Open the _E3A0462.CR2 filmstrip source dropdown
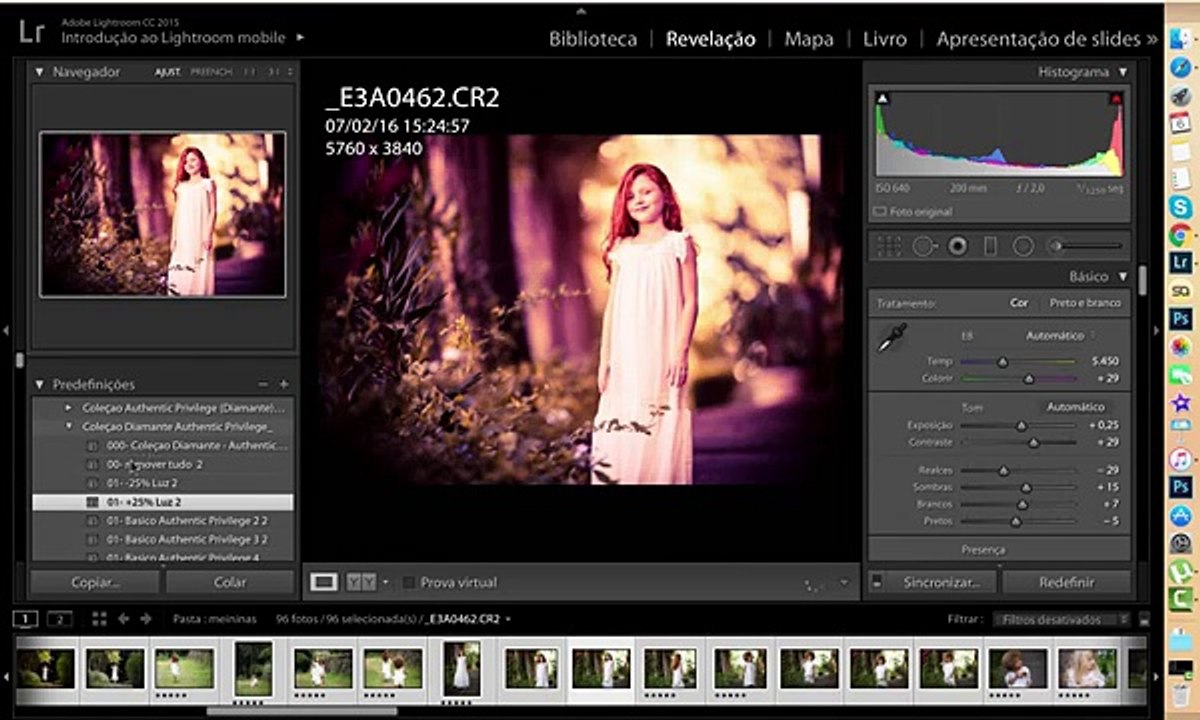Viewport: 1200px width, 720px height. coord(470,619)
